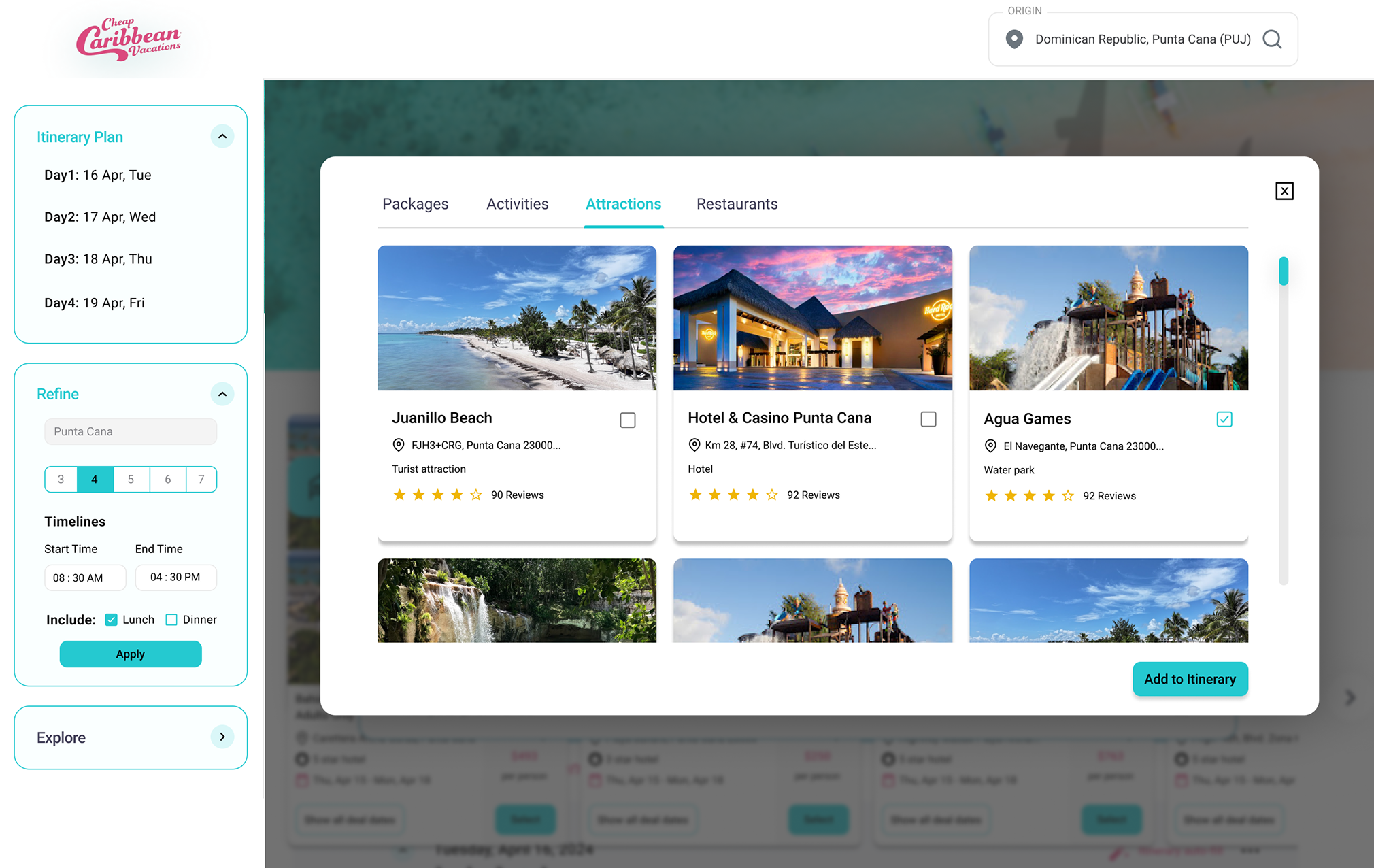Close the attractions dialog with X icon
The width and height of the screenshot is (1374, 868).
pos(1284,191)
